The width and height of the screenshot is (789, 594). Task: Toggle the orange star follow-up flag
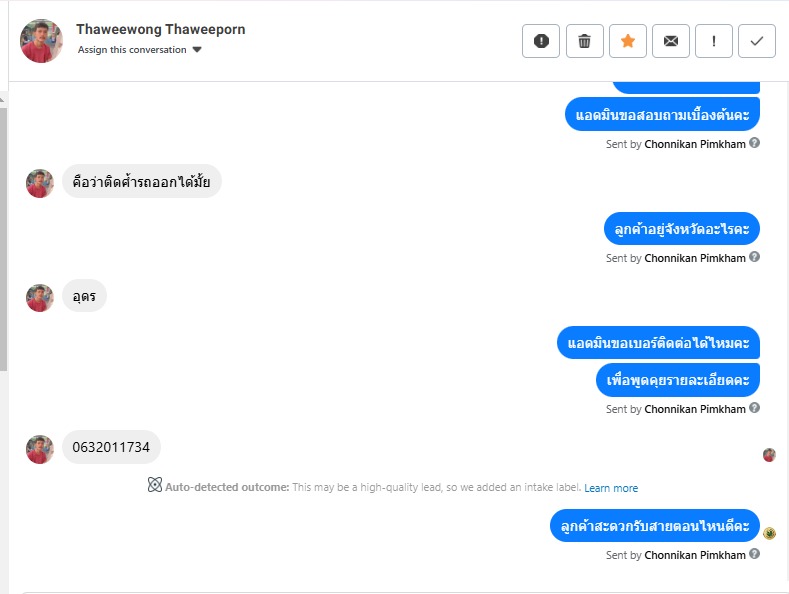pyautogui.click(x=628, y=41)
